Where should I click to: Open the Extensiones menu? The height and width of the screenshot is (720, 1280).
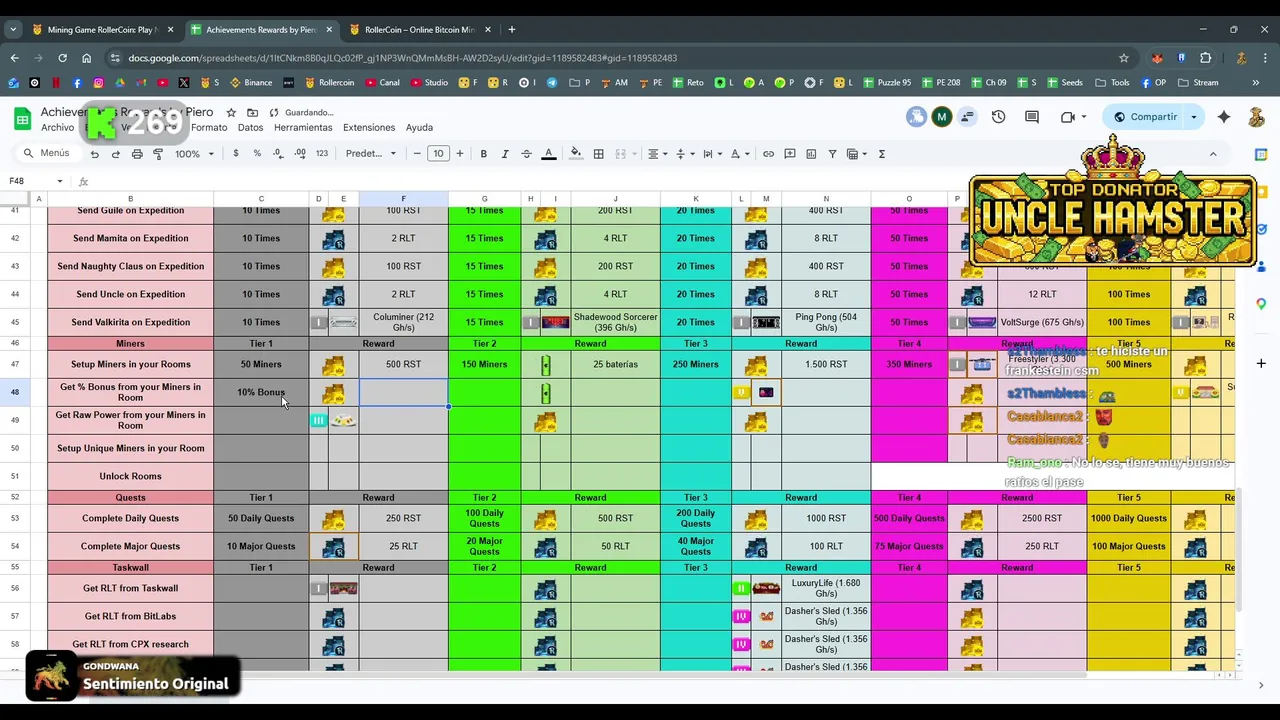[x=369, y=128]
